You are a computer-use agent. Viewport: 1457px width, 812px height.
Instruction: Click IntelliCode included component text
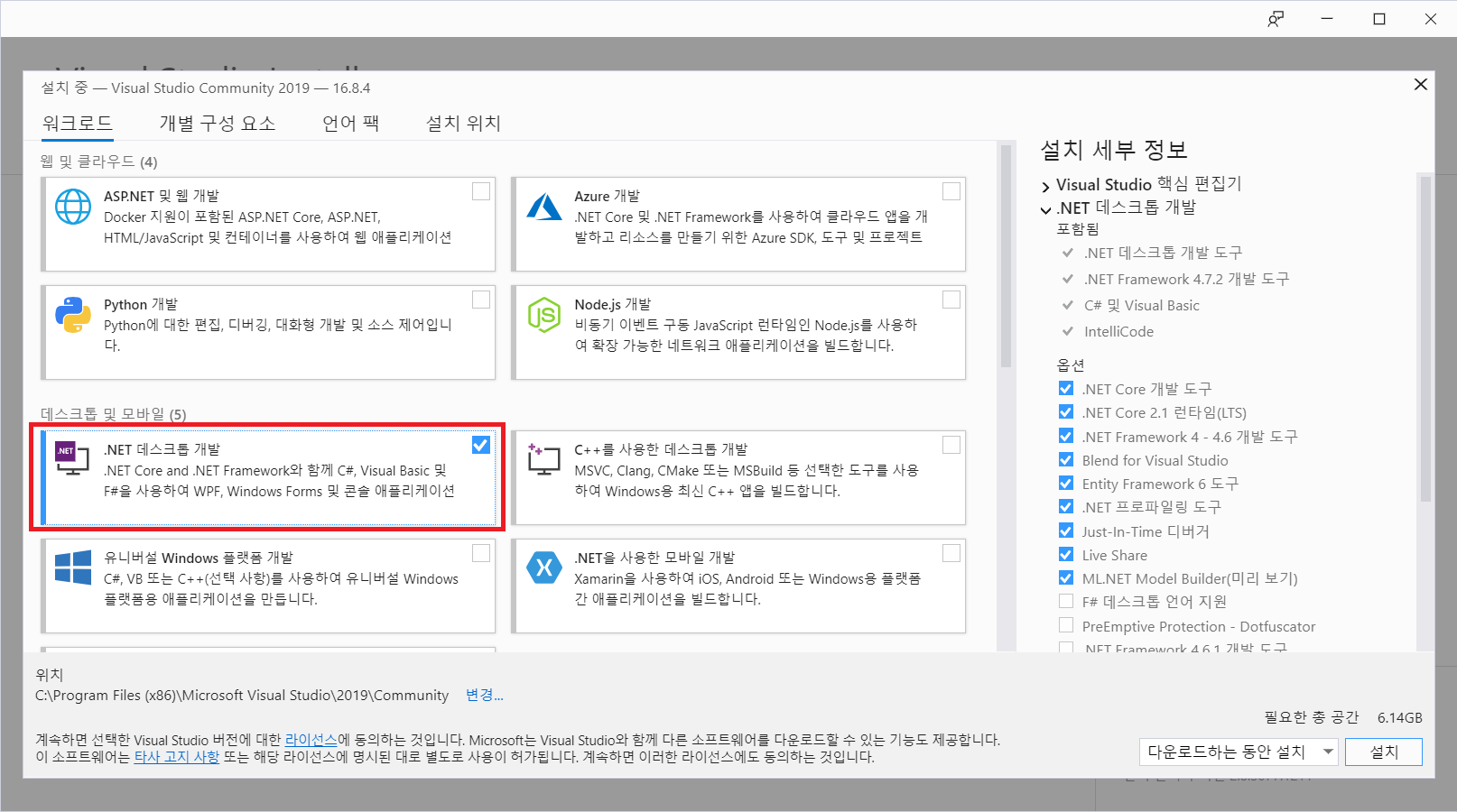tap(1118, 331)
